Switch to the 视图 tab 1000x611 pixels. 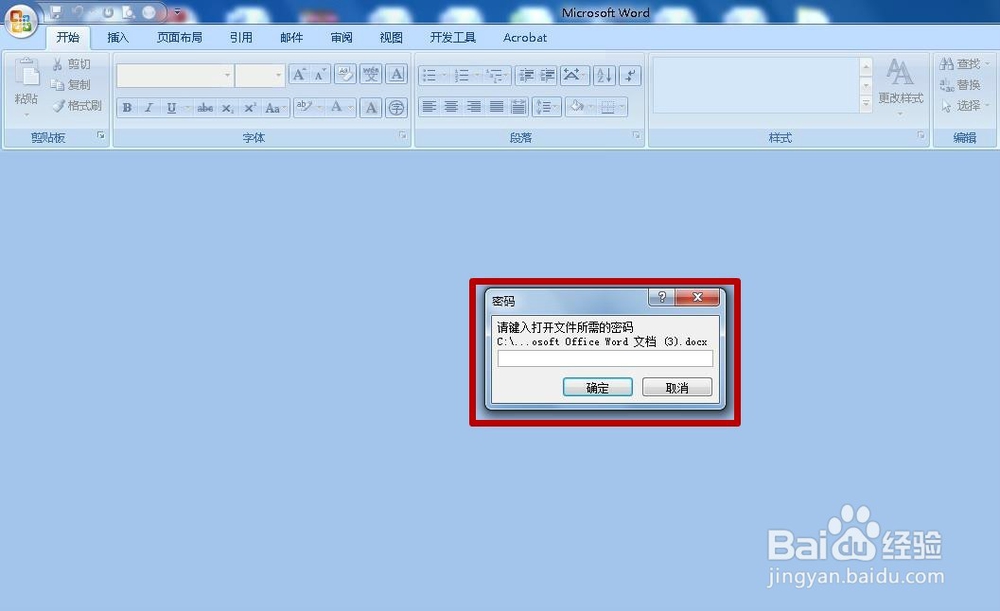tap(391, 38)
